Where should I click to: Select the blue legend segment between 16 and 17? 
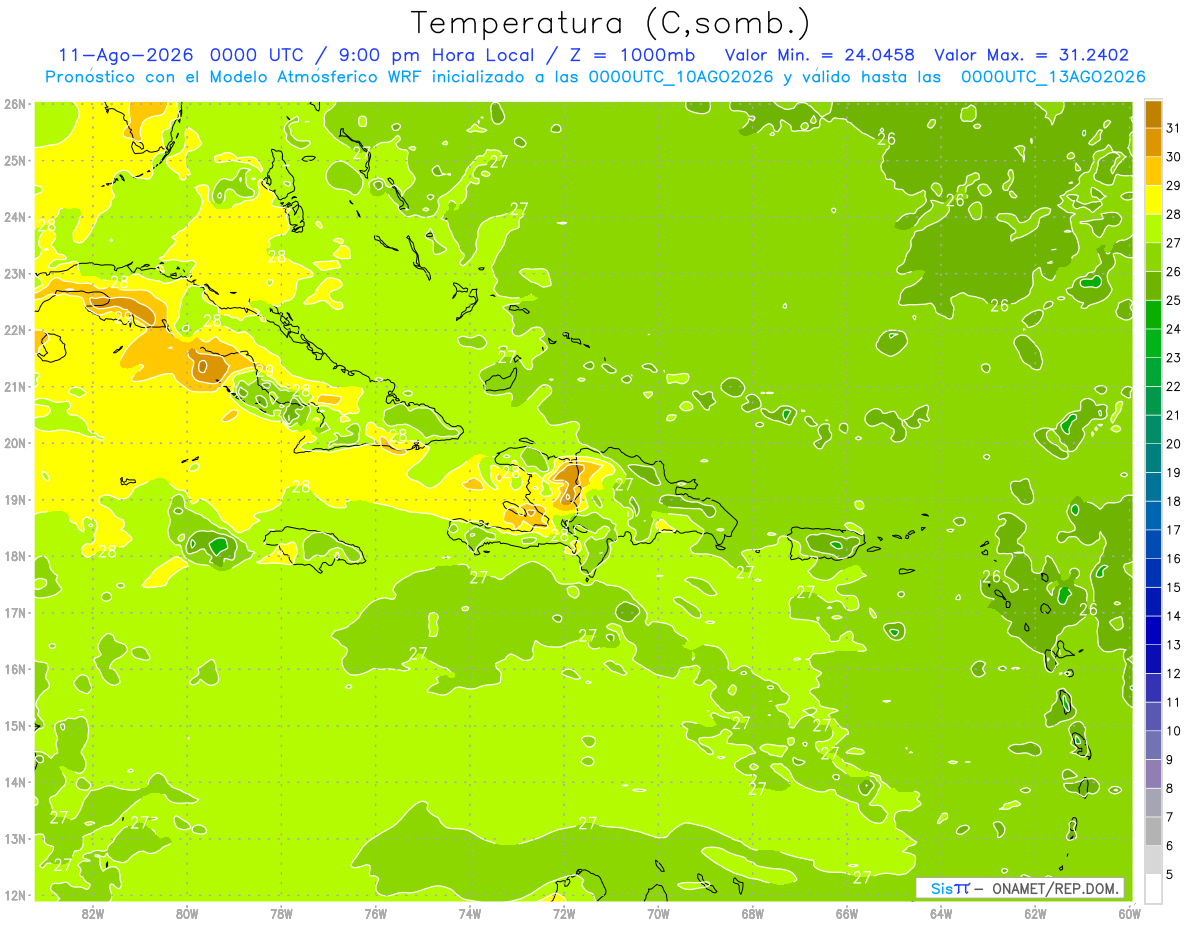(1153, 544)
